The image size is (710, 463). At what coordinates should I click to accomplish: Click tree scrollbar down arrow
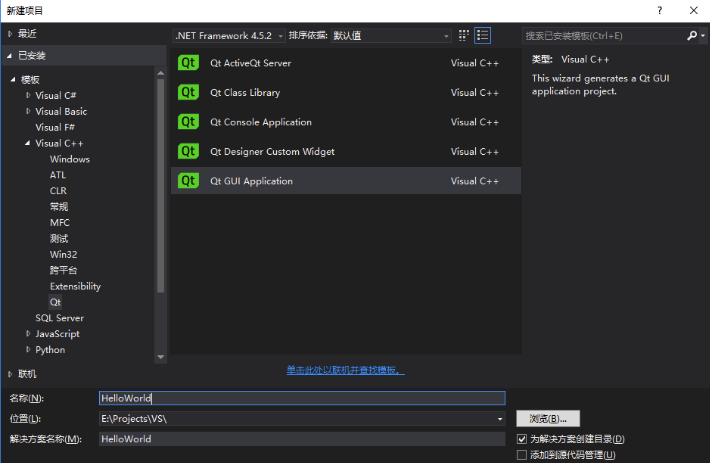tap(160, 357)
